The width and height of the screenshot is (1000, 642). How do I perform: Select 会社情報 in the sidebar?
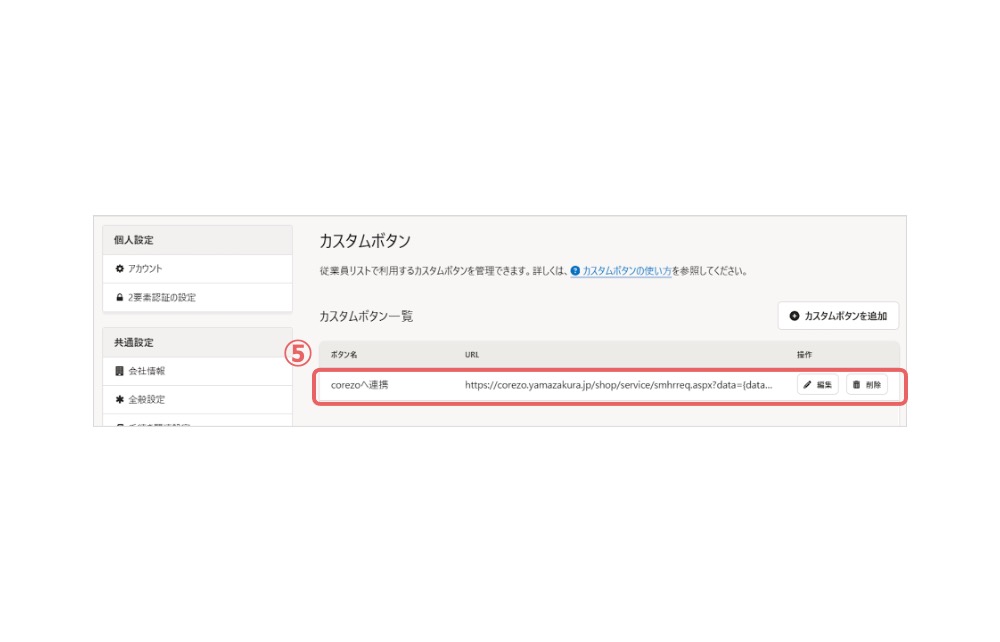(x=197, y=371)
